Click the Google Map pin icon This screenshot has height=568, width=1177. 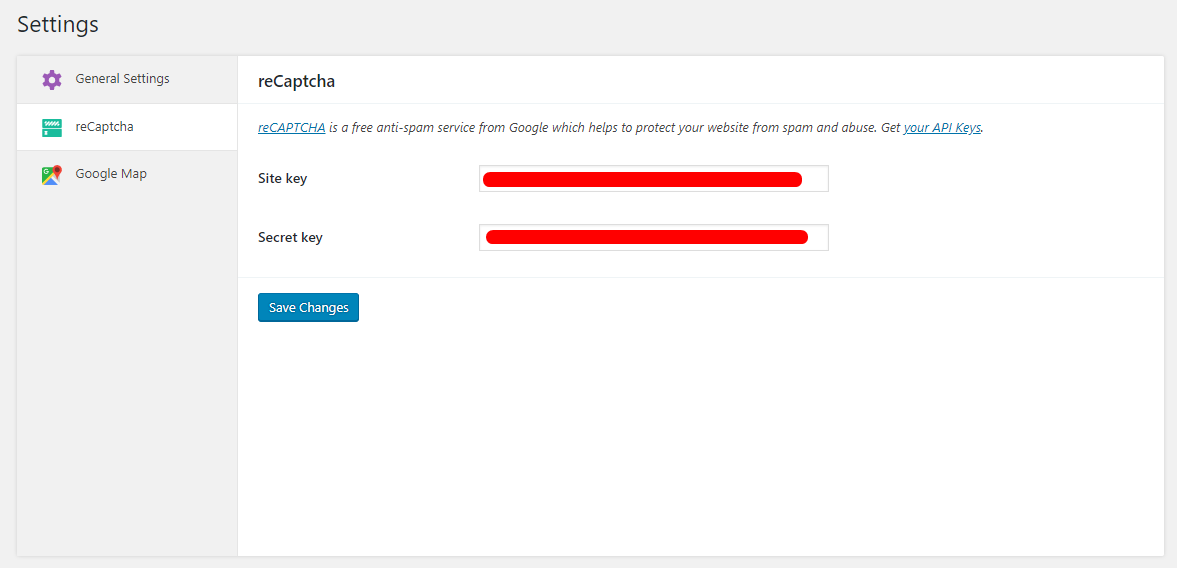tap(52, 175)
